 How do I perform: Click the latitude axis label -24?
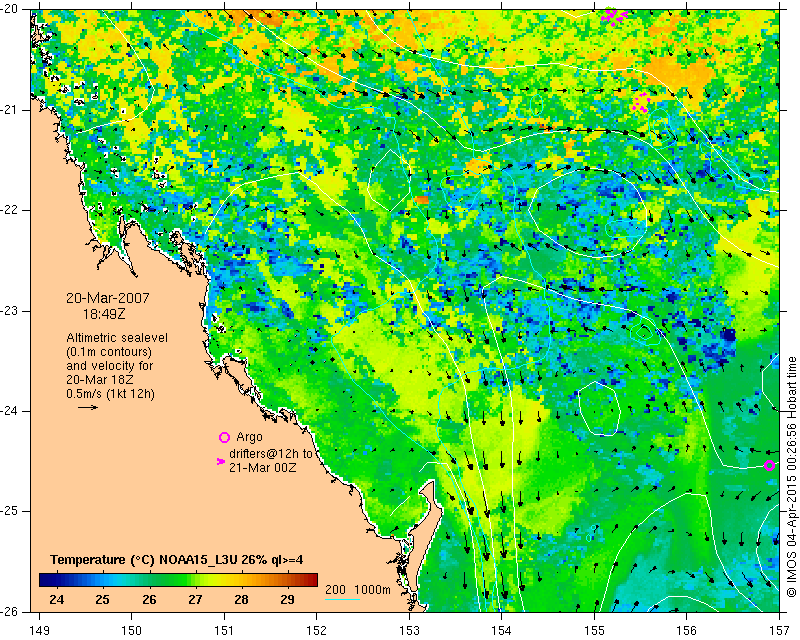(x=9, y=411)
